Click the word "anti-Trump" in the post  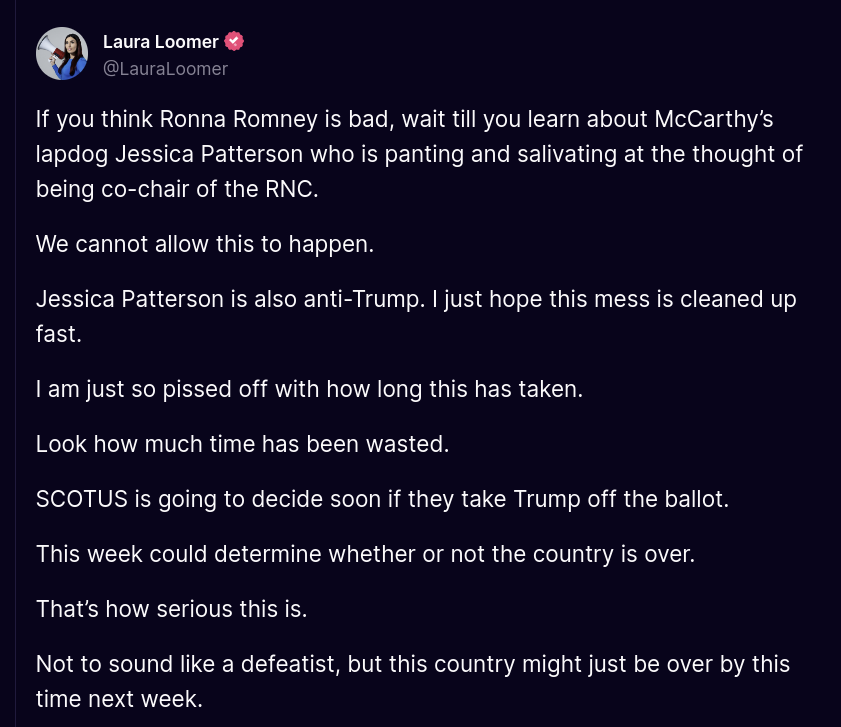pos(364,299)
